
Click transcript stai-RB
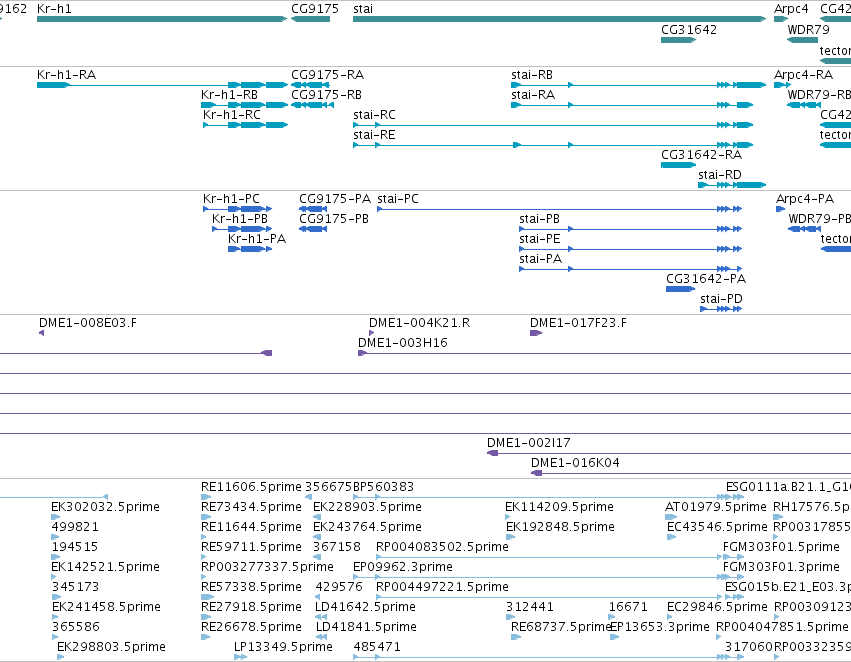(x=638, y=85)
